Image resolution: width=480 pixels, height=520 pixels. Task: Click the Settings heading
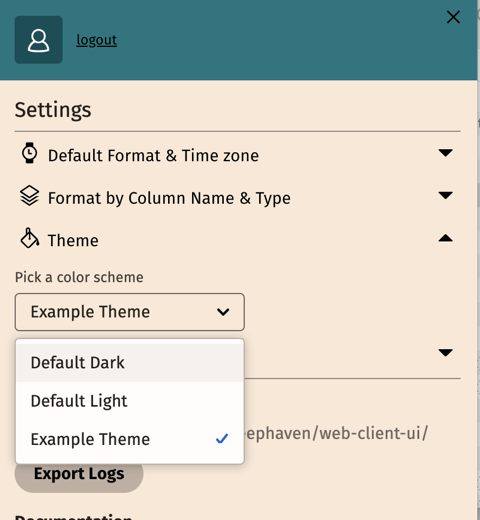click(x=53, y=110)
